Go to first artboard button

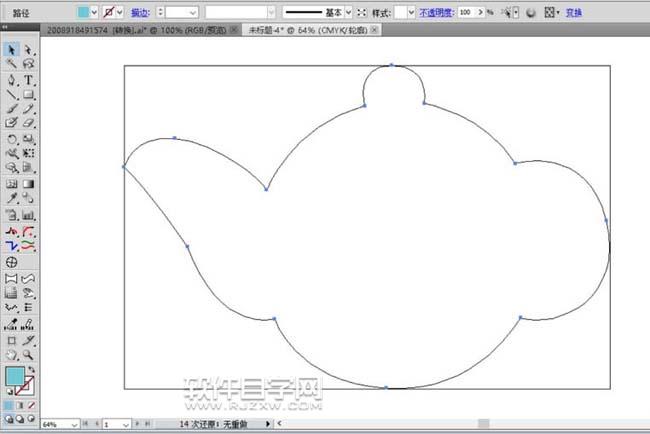pos(85,424)
